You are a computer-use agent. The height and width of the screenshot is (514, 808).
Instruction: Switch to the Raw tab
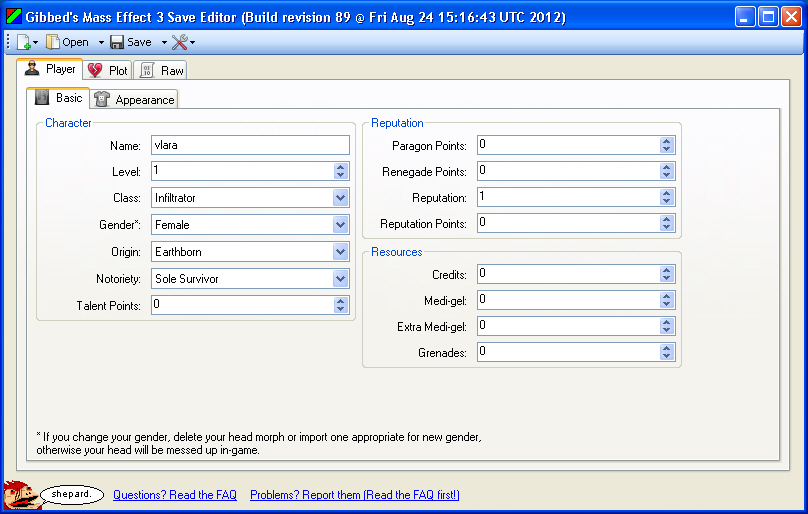point(161,71)
